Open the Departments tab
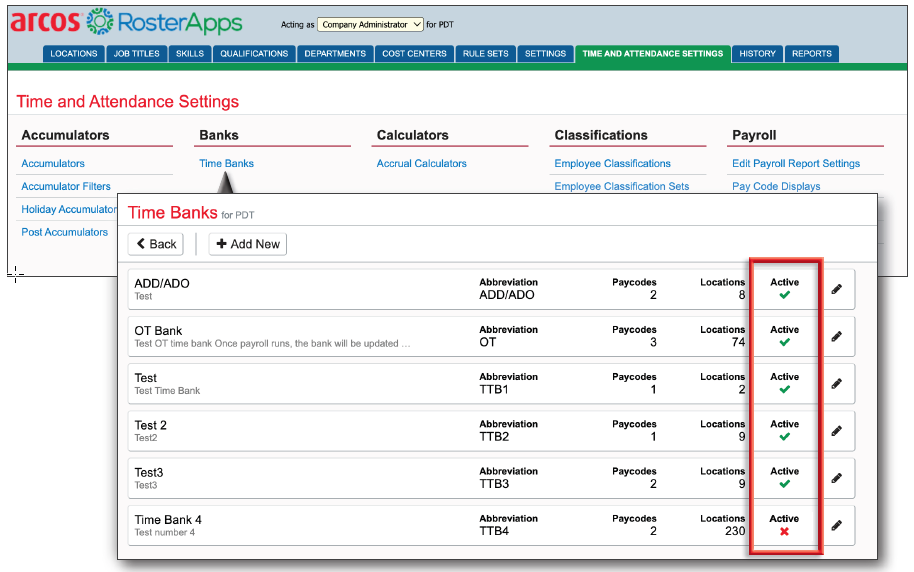This screenshot has width=914, height=572. (x=335, y=54)
